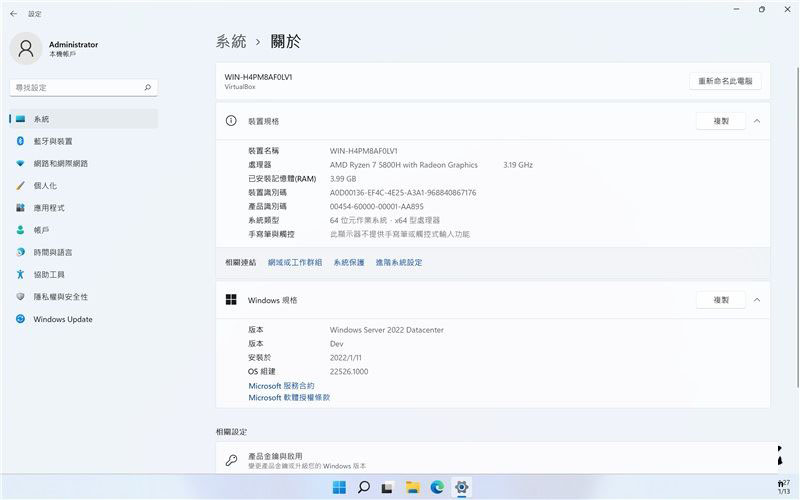Viewport: 800px width, 500px height.
Task: Open 網路和網際網路 network settings
Action: [60, 163]
